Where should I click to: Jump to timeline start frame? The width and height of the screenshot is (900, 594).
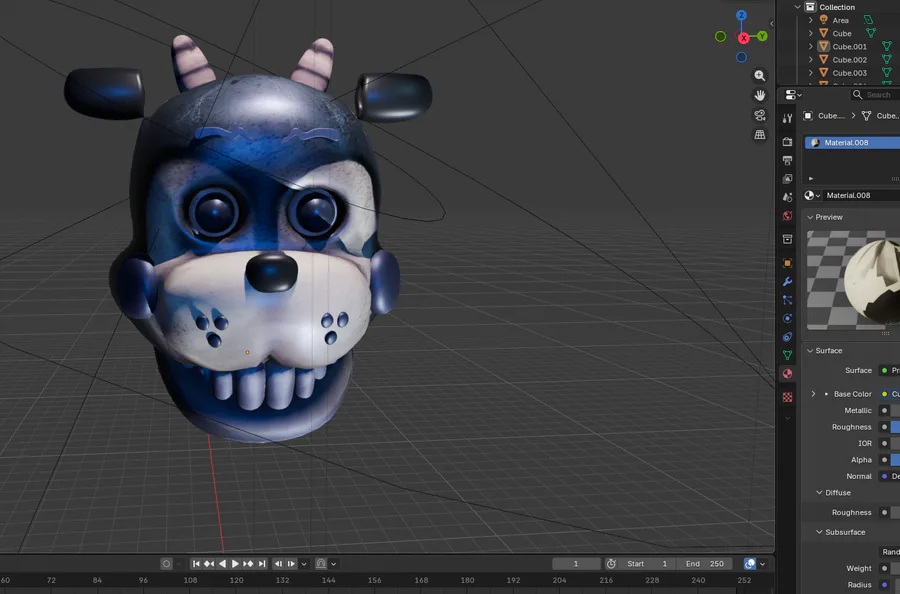point(196,564)
